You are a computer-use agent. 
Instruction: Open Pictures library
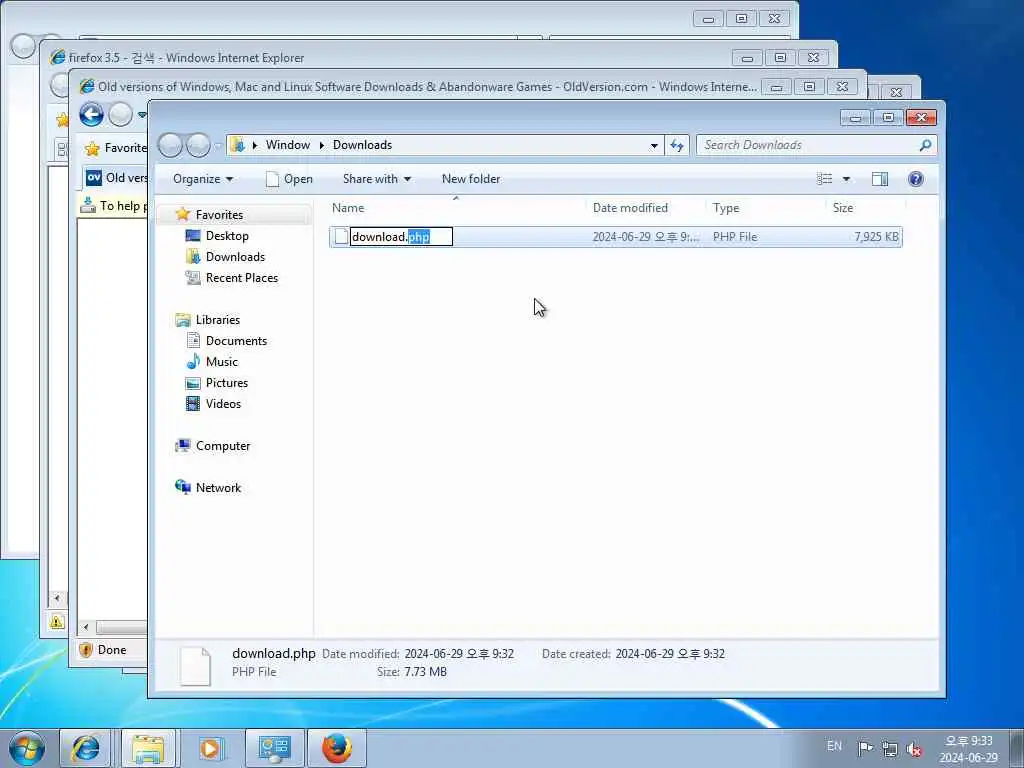(227, 383)
